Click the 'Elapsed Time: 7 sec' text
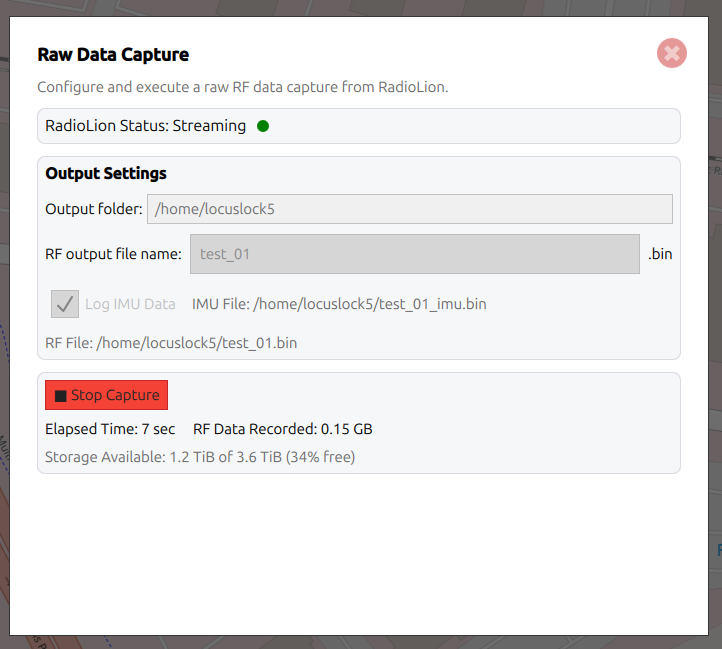Image resolution: width=722 pixels, height=649 pixels. 110,429
